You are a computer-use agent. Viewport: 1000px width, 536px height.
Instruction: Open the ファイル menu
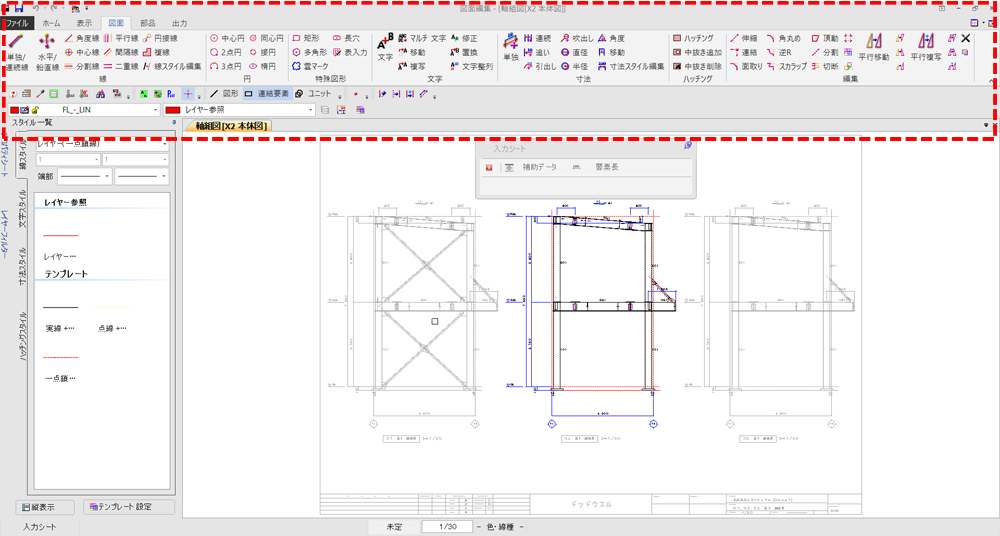pyautogui.click(x=18, y=21)
